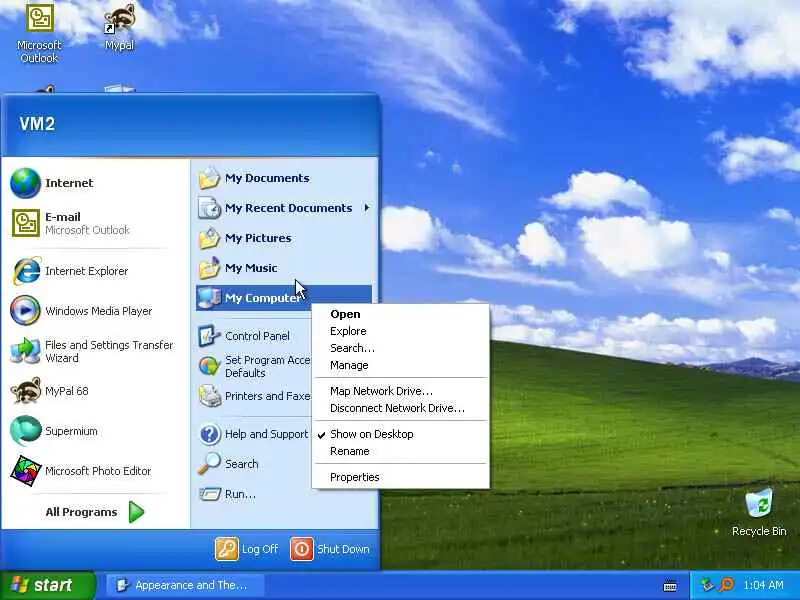Click the Shut Down label
800x600 pixels.
coord(343,549)
